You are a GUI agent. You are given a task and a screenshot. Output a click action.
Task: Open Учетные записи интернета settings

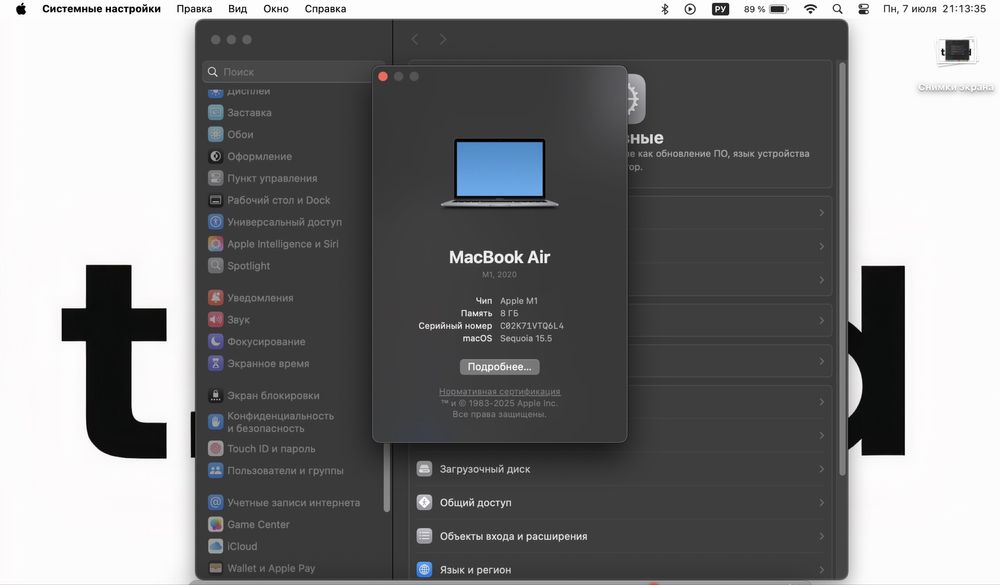pyautogui.click(x=293, y=503)
